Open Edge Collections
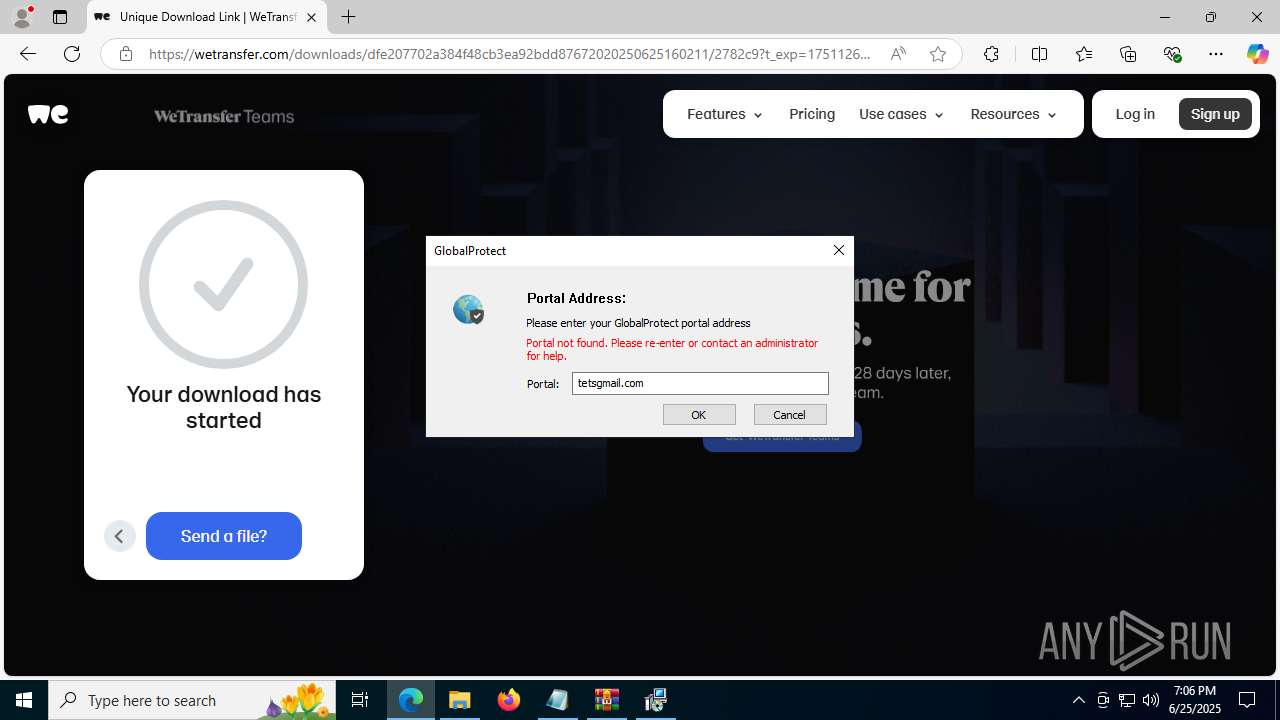 coord(1128,54)
